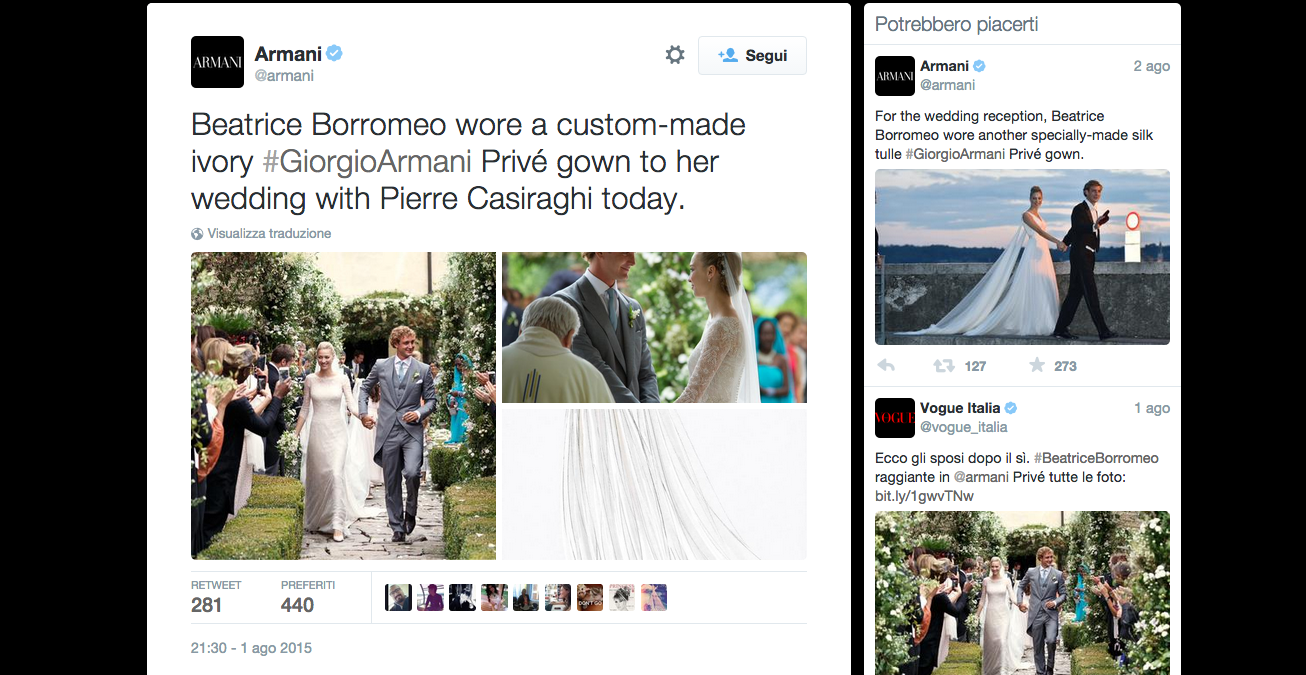This screenshot has width=1306, height=675.
Task: Click the @armani username handle
Action: click(284, 74)
